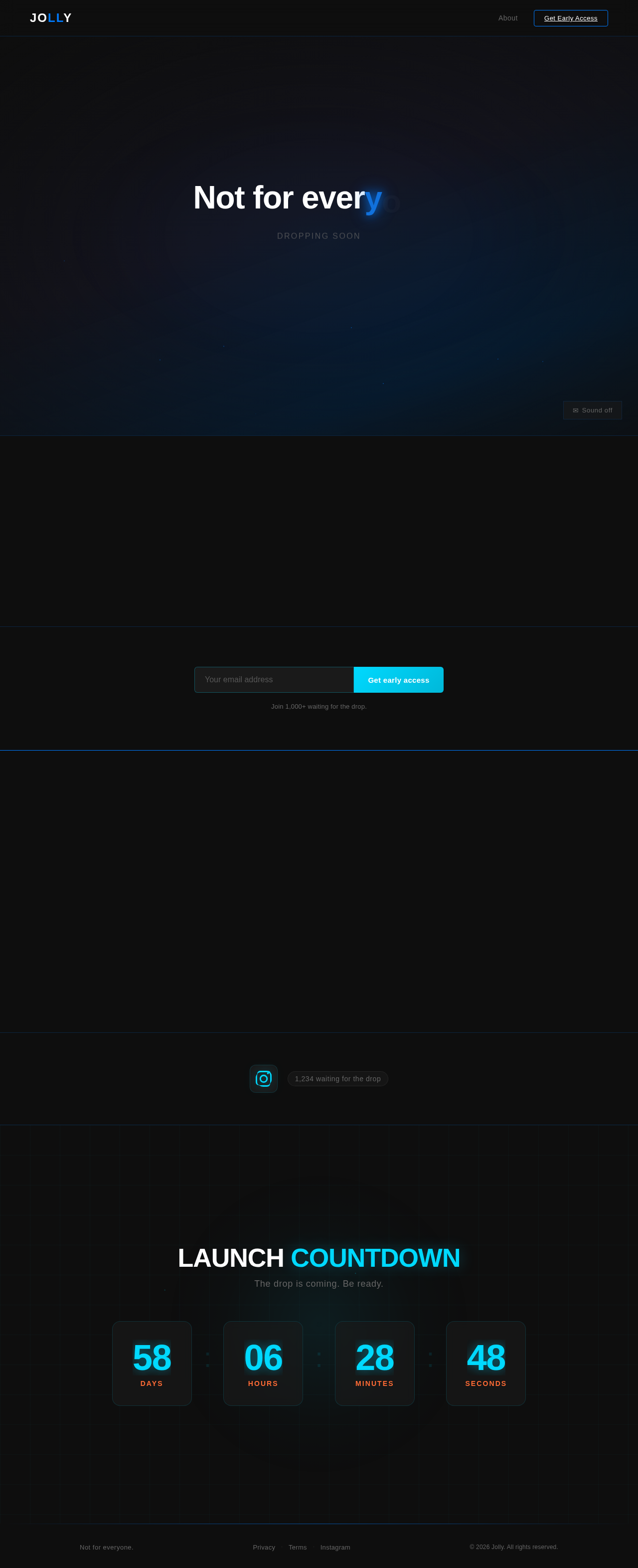Click the LAUNCH COUNTDOWN heading
This screenshot has height=1568, width=638.
[319, 1258]
